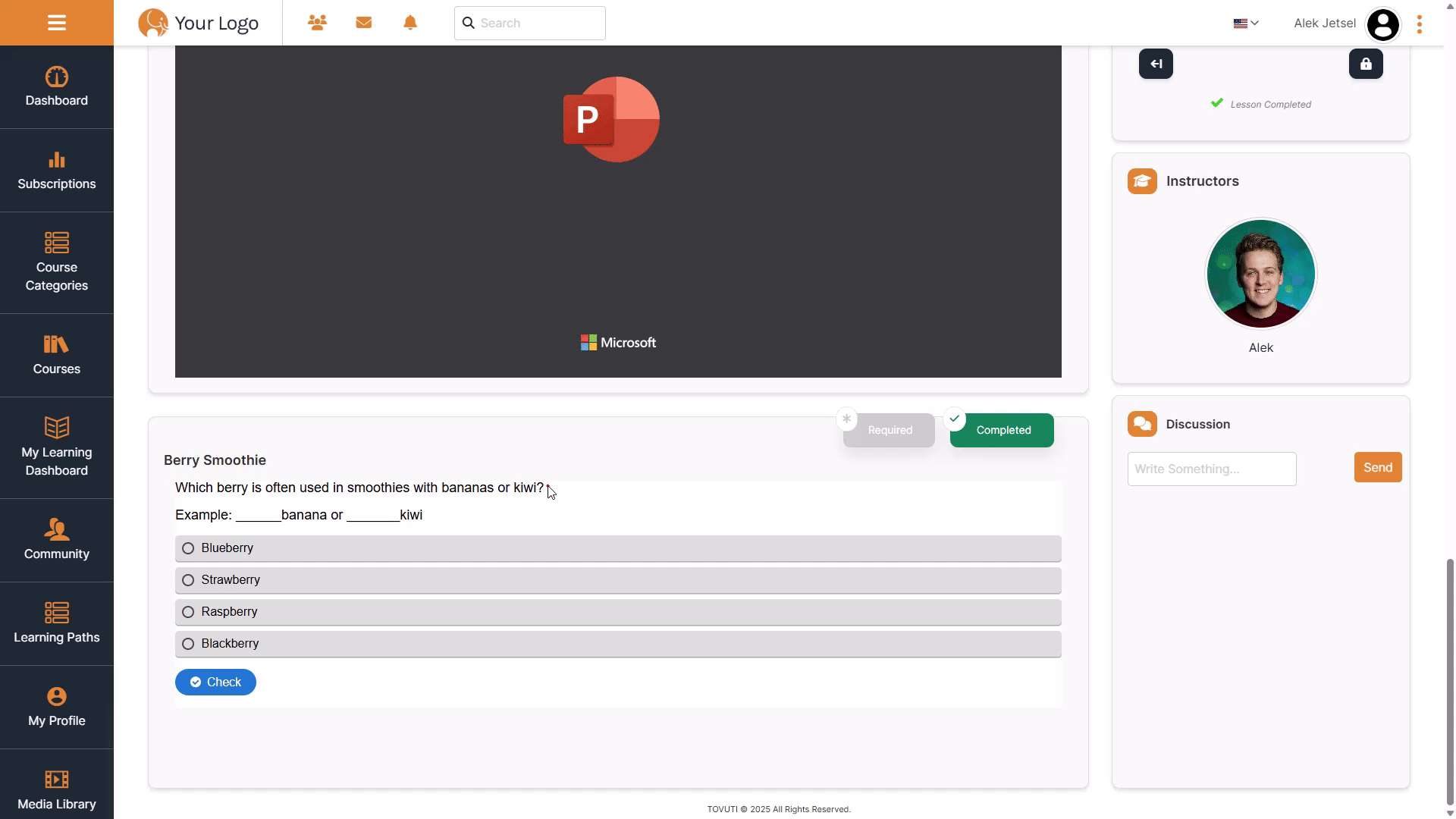Open the users group icon in header
Screen dimensions: 1456x819
(317, 23)
